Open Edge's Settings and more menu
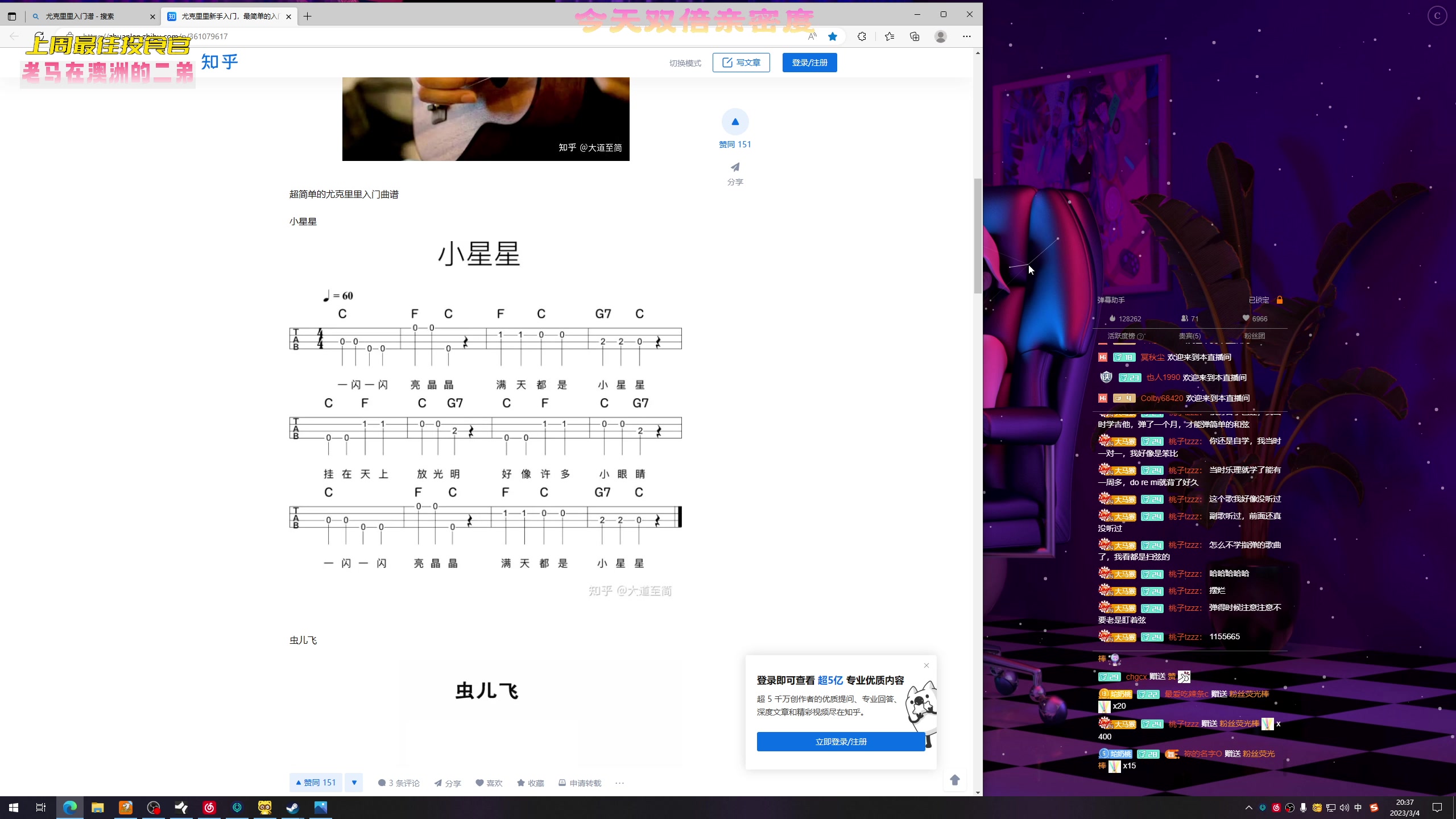Viewport: 1456px width, 819px height. point(967,36)
